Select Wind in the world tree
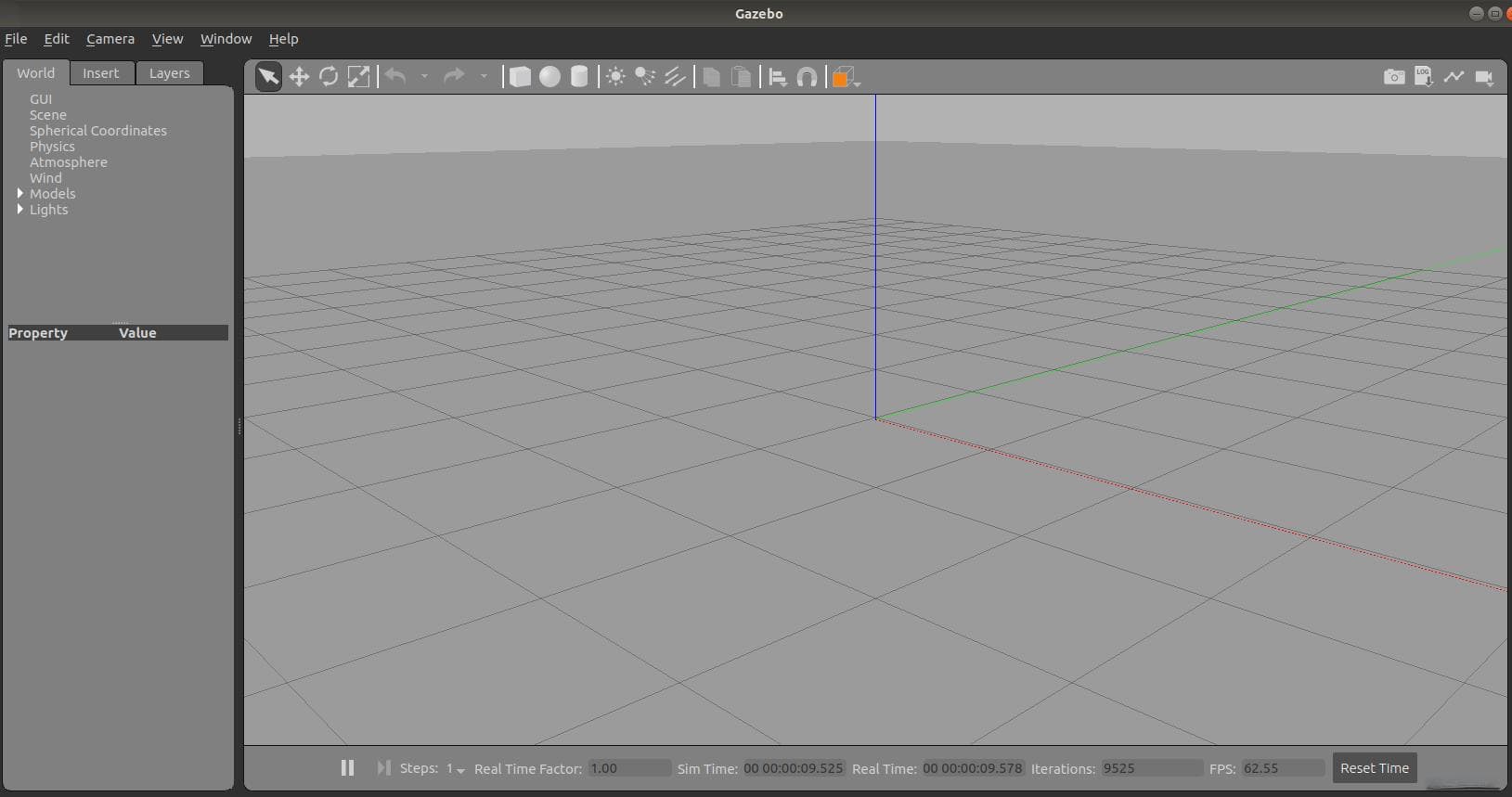1512x797 pixels. click(45, 178)
